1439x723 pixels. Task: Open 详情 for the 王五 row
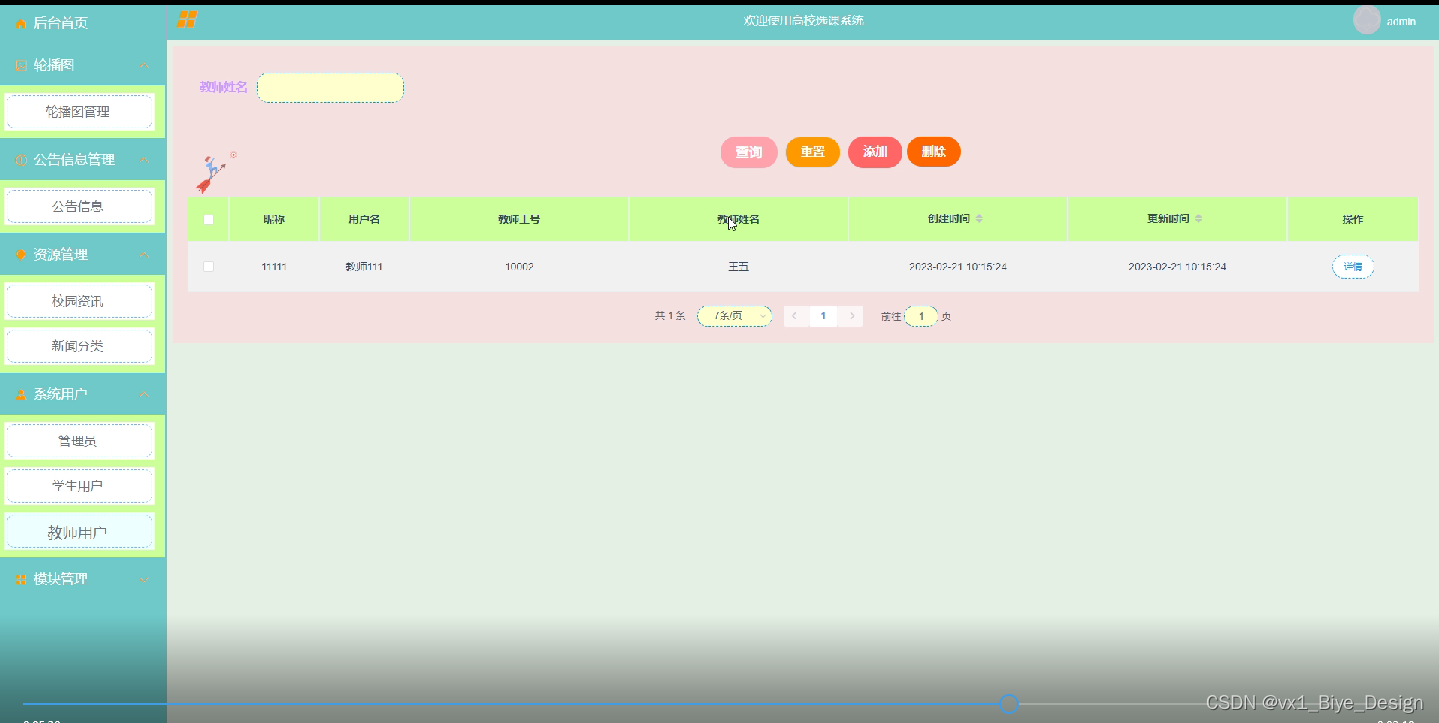[x=1353, y=267]
